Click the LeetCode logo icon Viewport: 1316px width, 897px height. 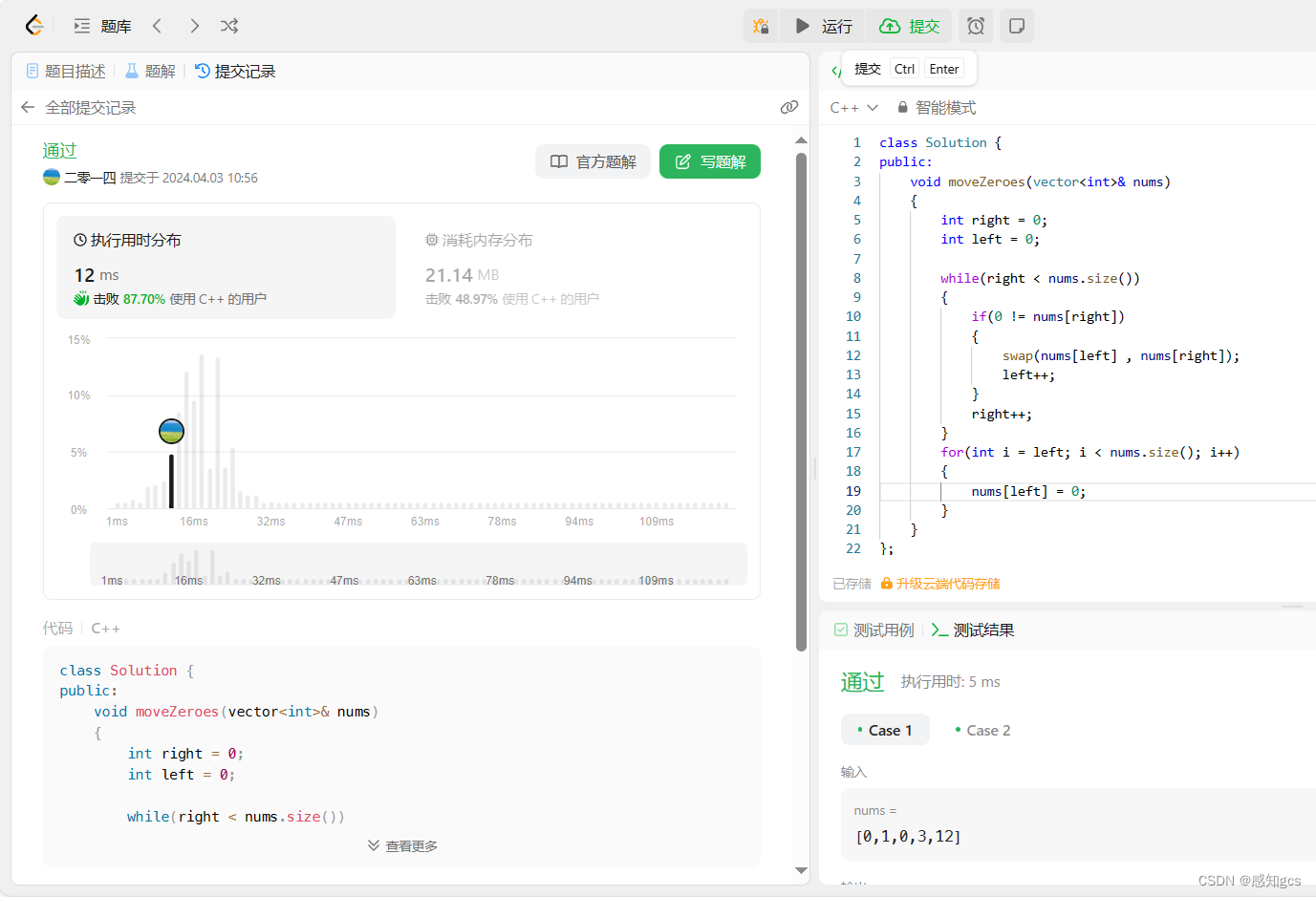click(x=33, y=26)
